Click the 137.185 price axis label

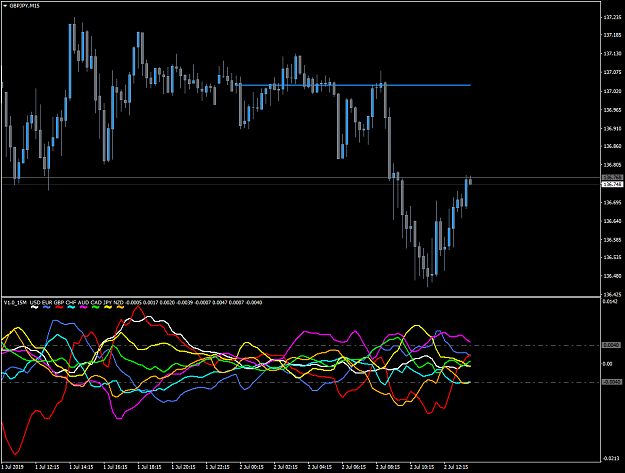pos(613,35)
